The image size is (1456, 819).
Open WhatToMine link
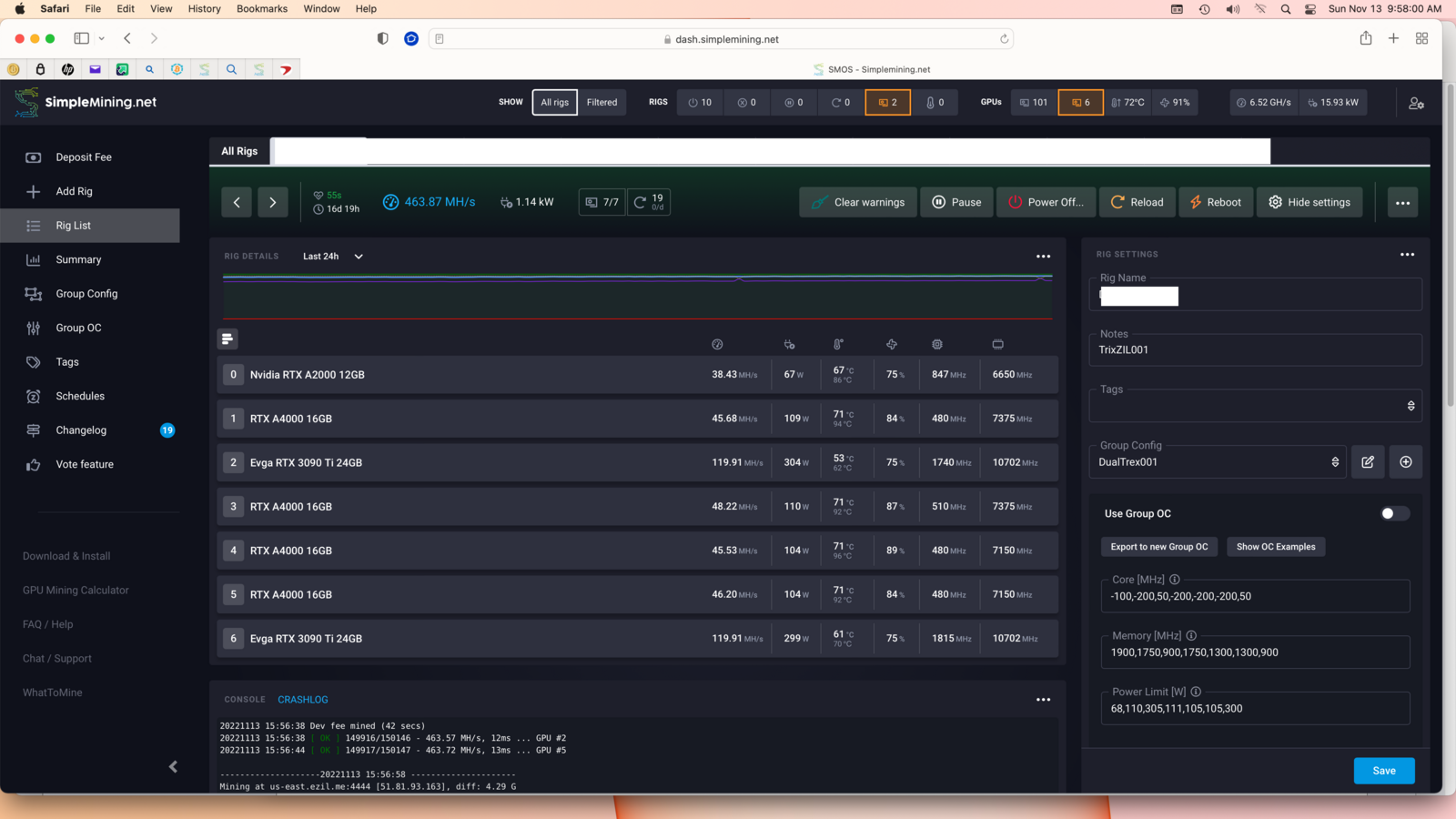[53, 693]
